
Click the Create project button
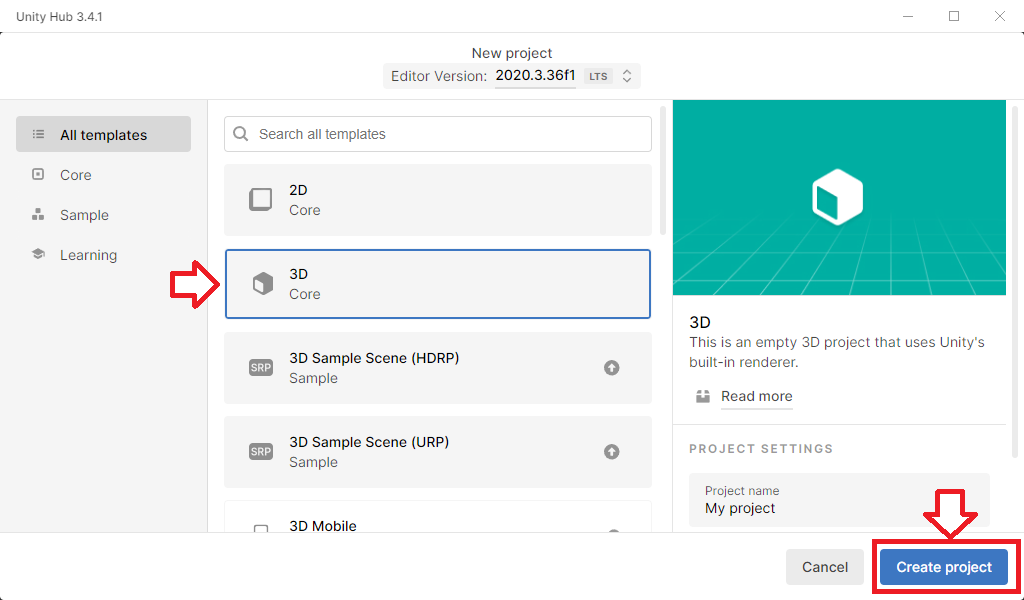pyautogui.click(x=944, y=567)
